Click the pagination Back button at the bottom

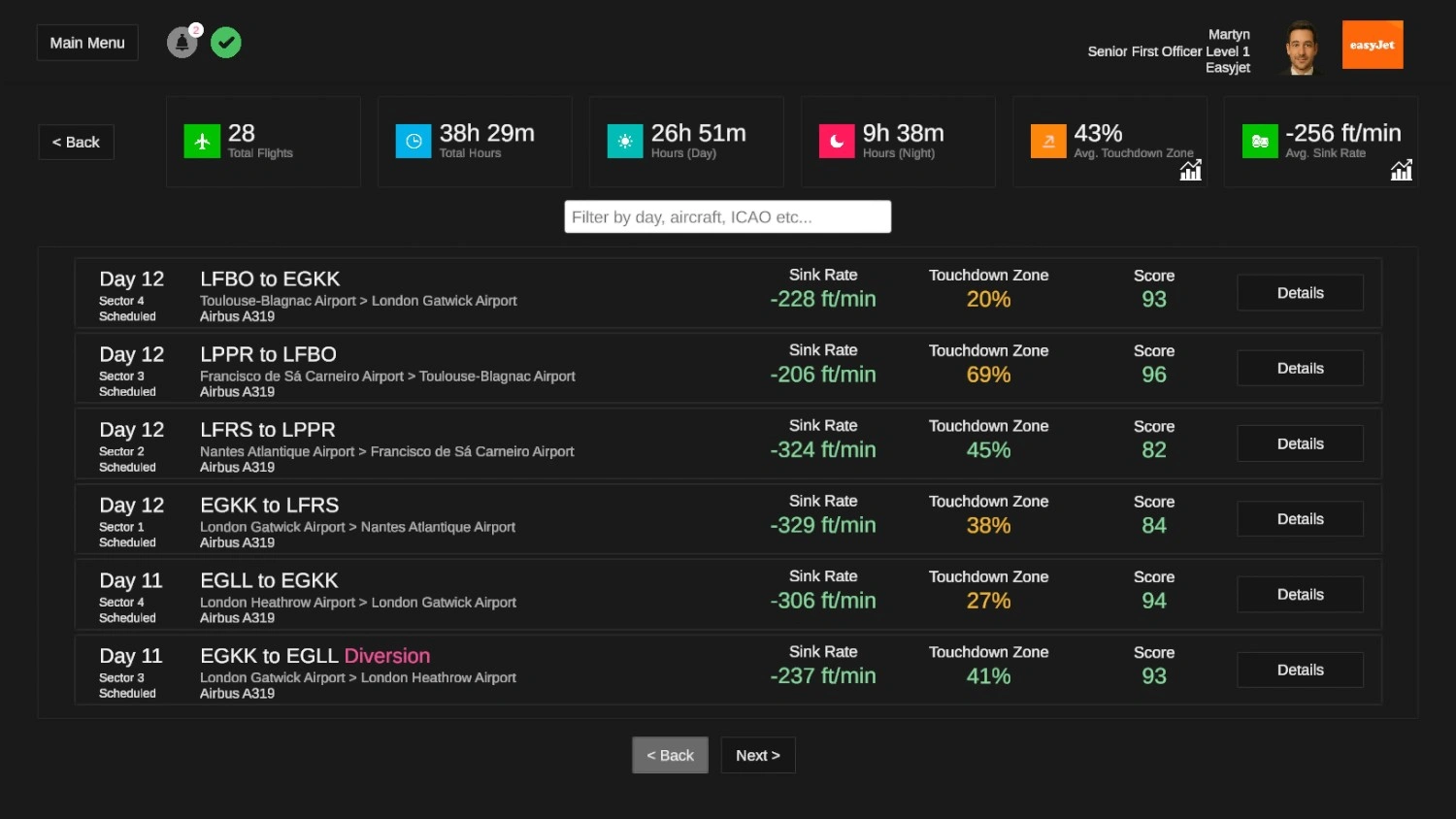coord(670,755)
